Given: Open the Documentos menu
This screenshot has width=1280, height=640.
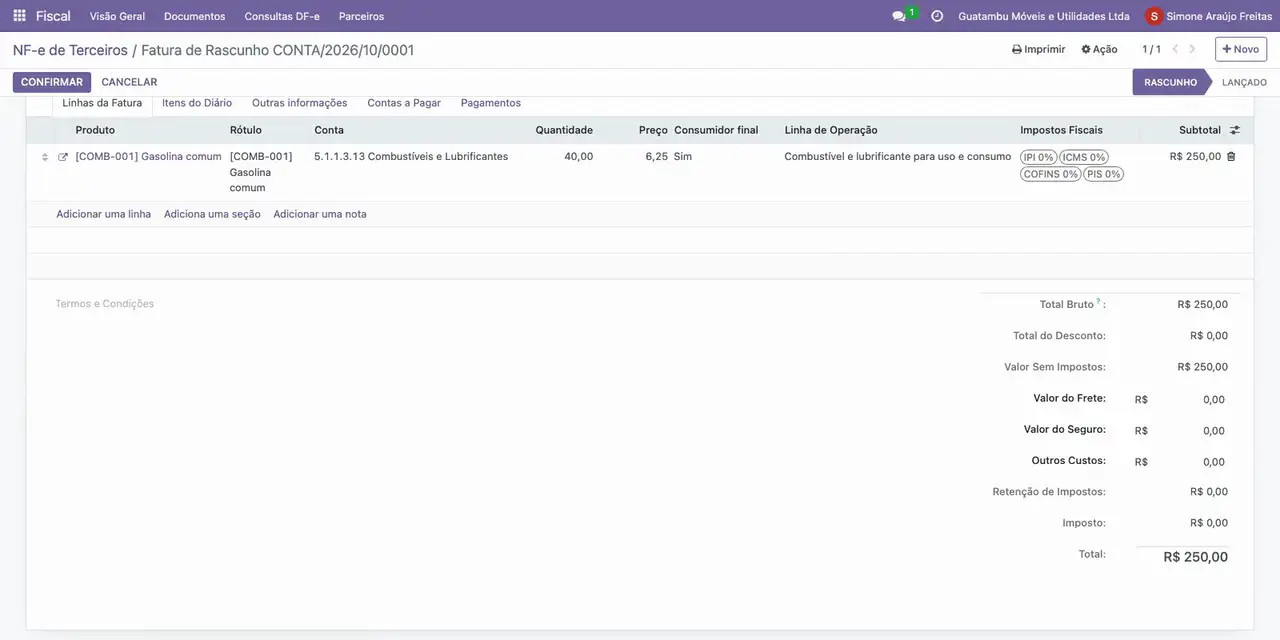Looking at the screenshot, I should [x=195, y=16].
